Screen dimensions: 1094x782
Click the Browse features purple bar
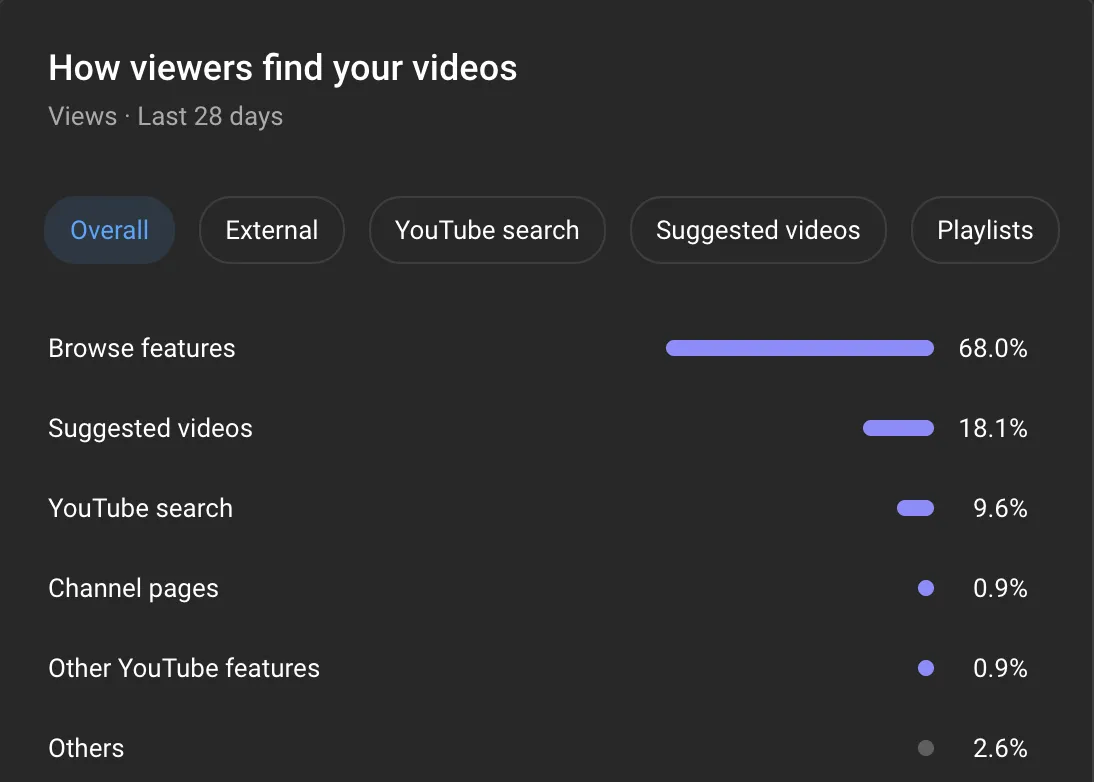(799, 348)
